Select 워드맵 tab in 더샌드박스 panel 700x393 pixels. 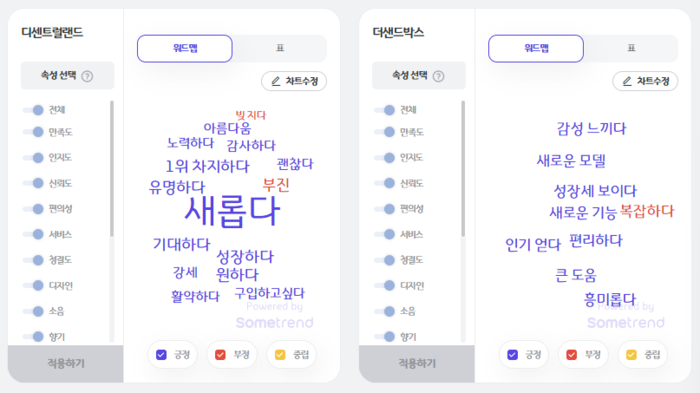tap(536, 48)
